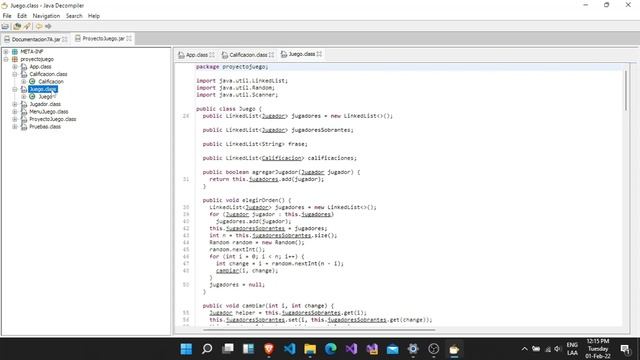Open OBS Studio from taskbar
The width and height of the screenshot is (640, 360).
pos(433,349)
